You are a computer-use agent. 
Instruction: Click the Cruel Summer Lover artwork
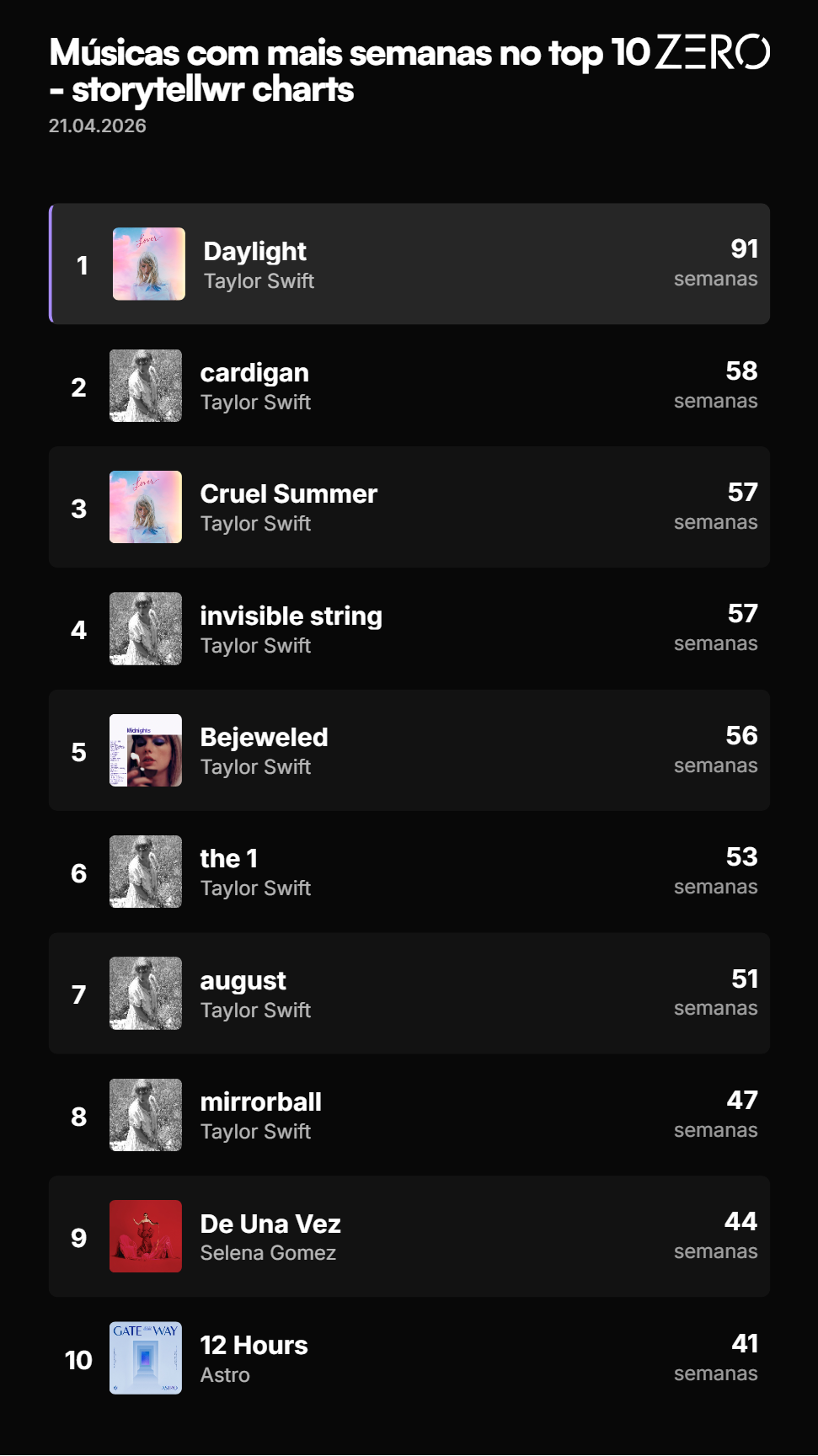pos(146,507)
